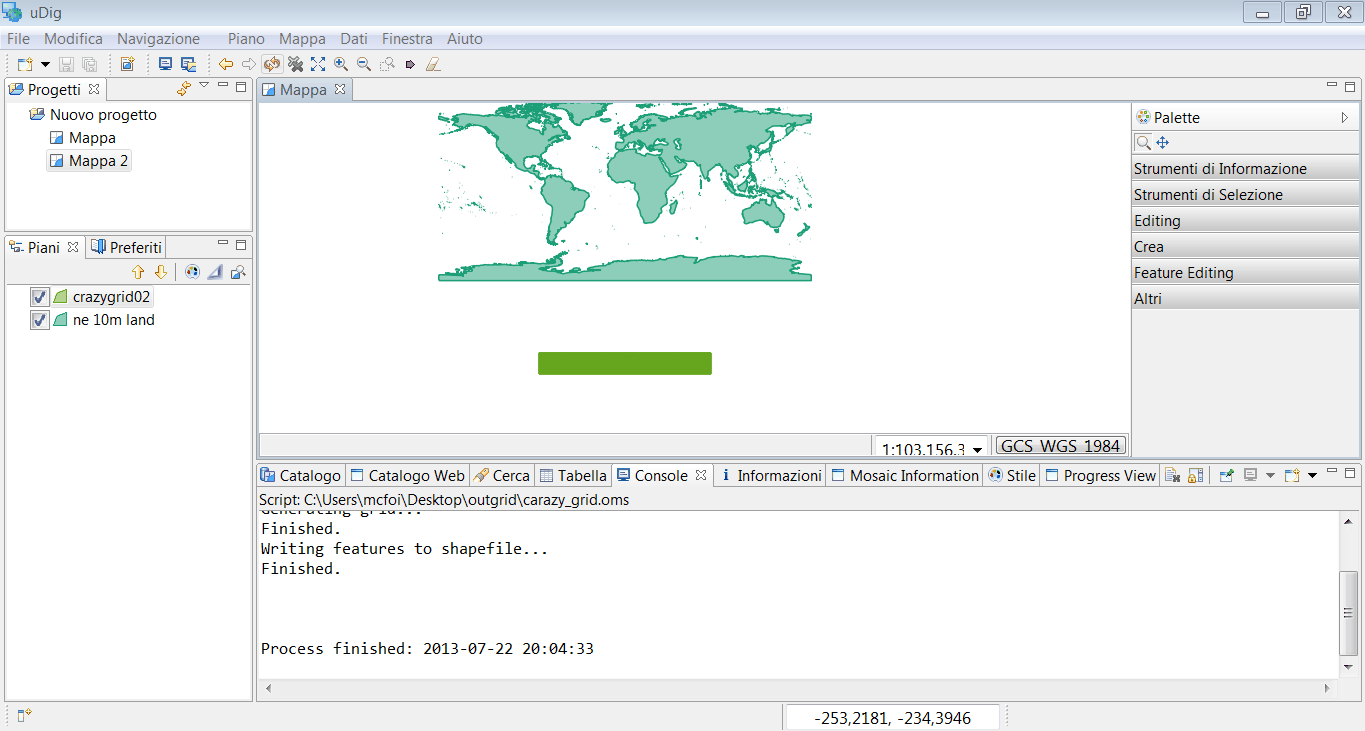This screenshot has width=1365, height=731.
Task: Expand the Strumenti di Selezione palette drawer
Action: coord(1245,195)
